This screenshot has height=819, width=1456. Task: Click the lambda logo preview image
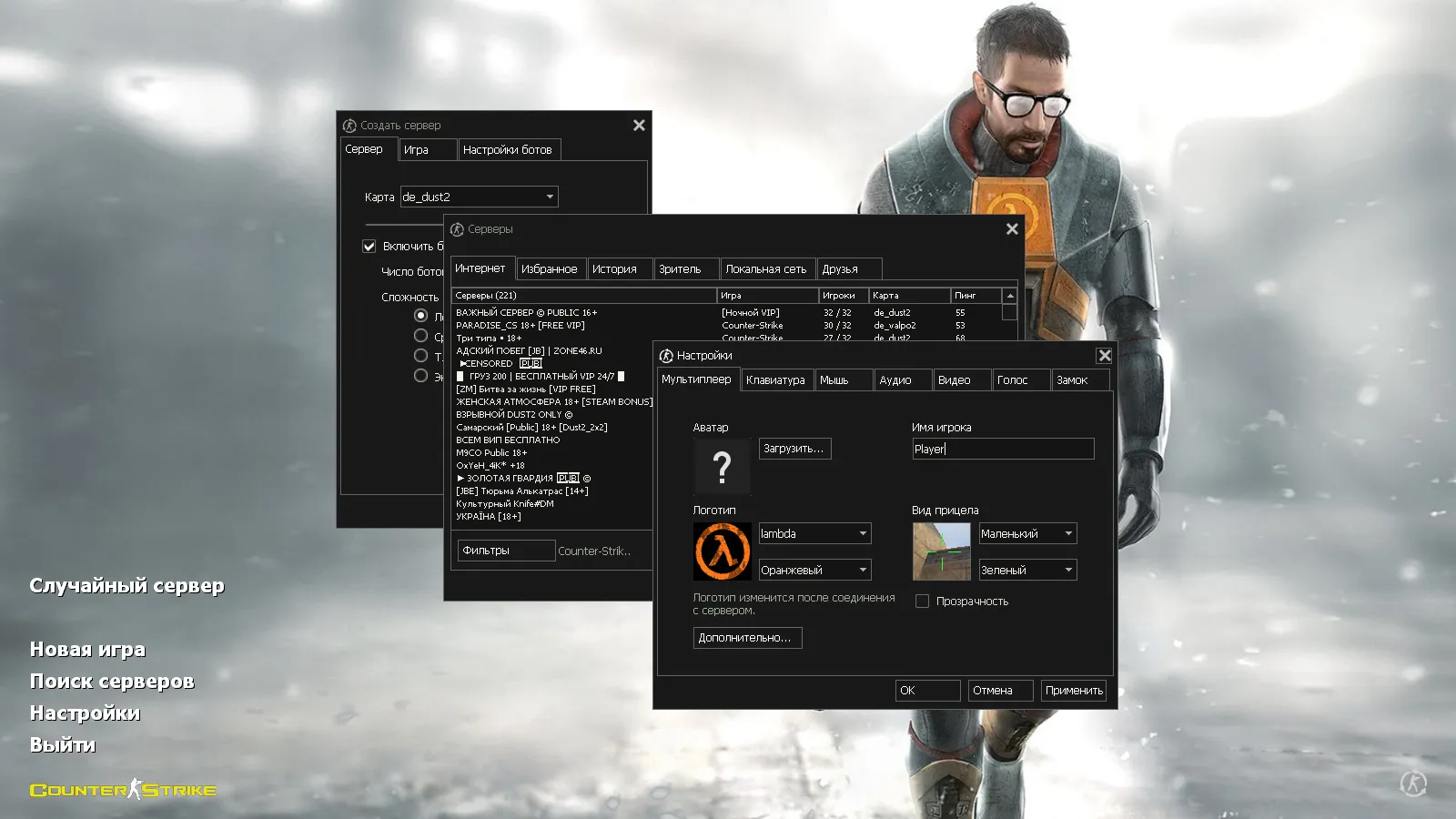[x=722, y=551]
